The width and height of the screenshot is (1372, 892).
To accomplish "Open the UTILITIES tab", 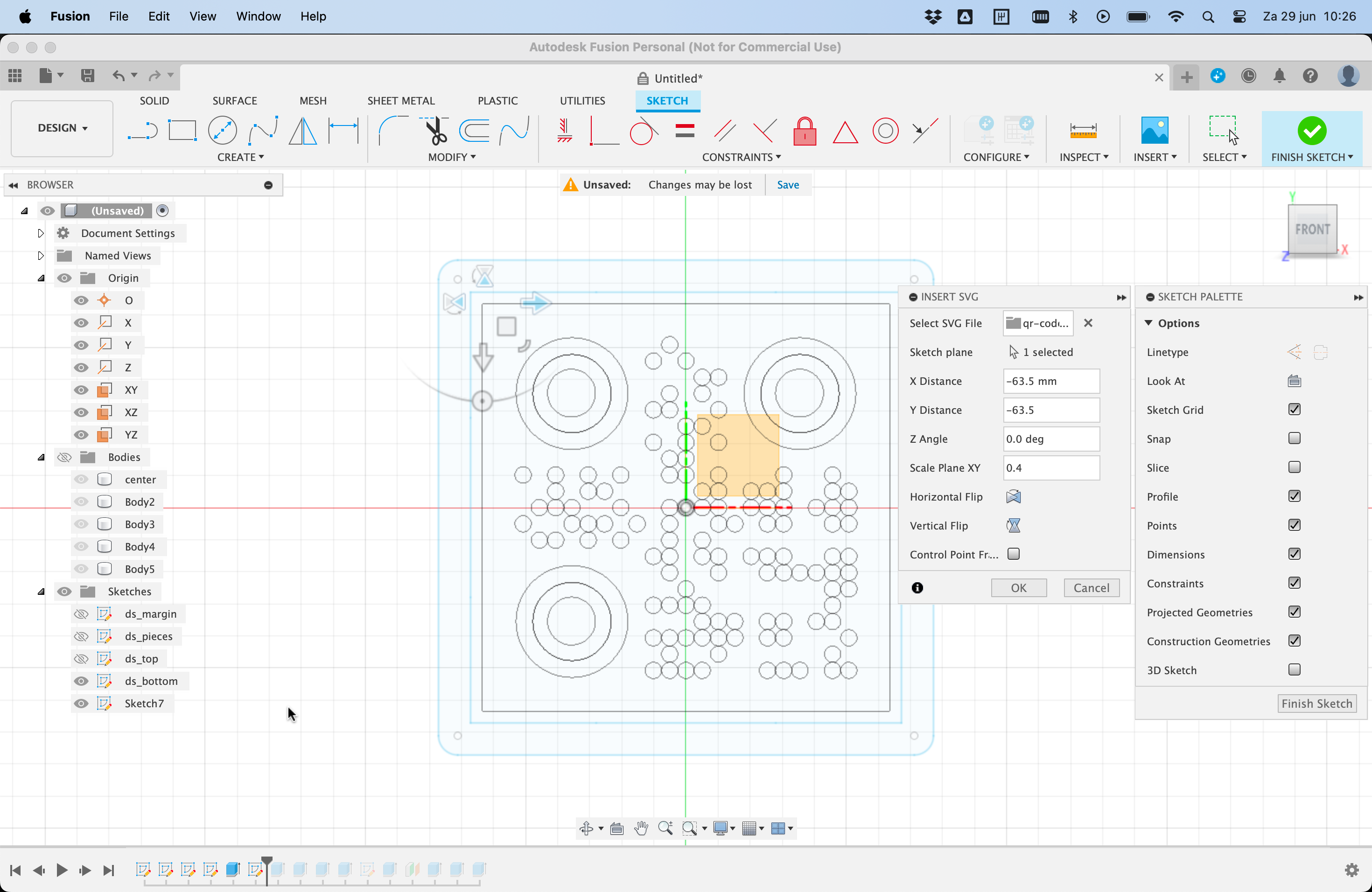I will (x=582, y=101).
